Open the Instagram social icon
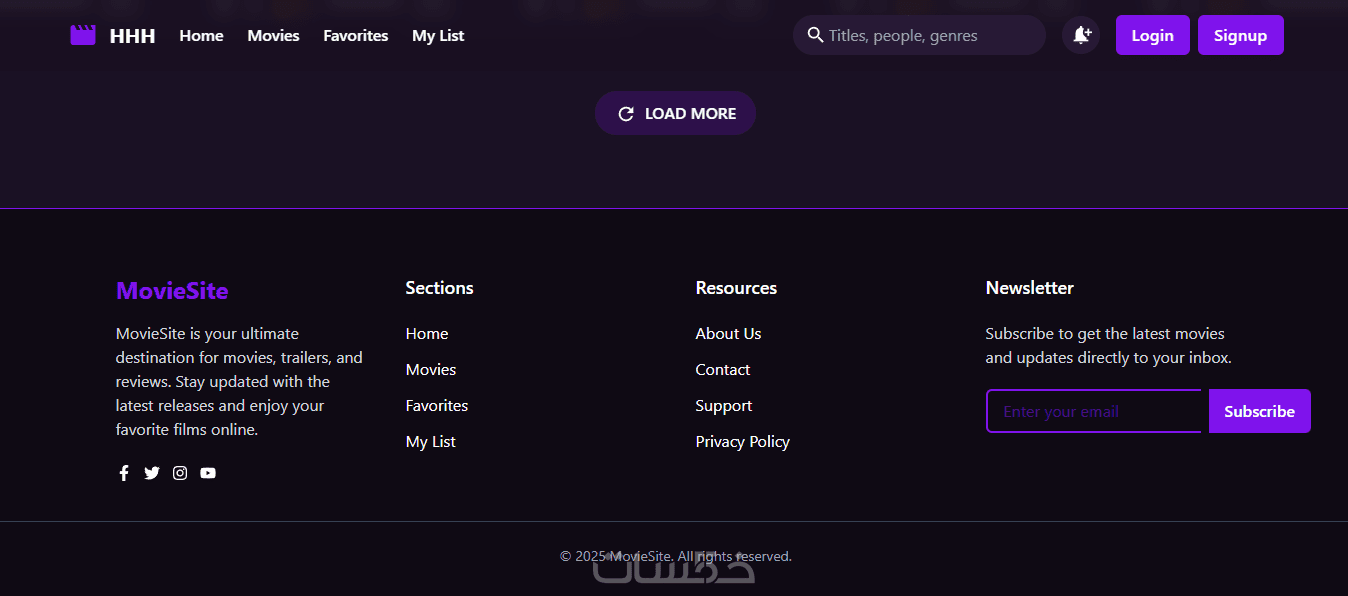The image size is (1348, 596). pyautogui.click(x=180, y=473)
